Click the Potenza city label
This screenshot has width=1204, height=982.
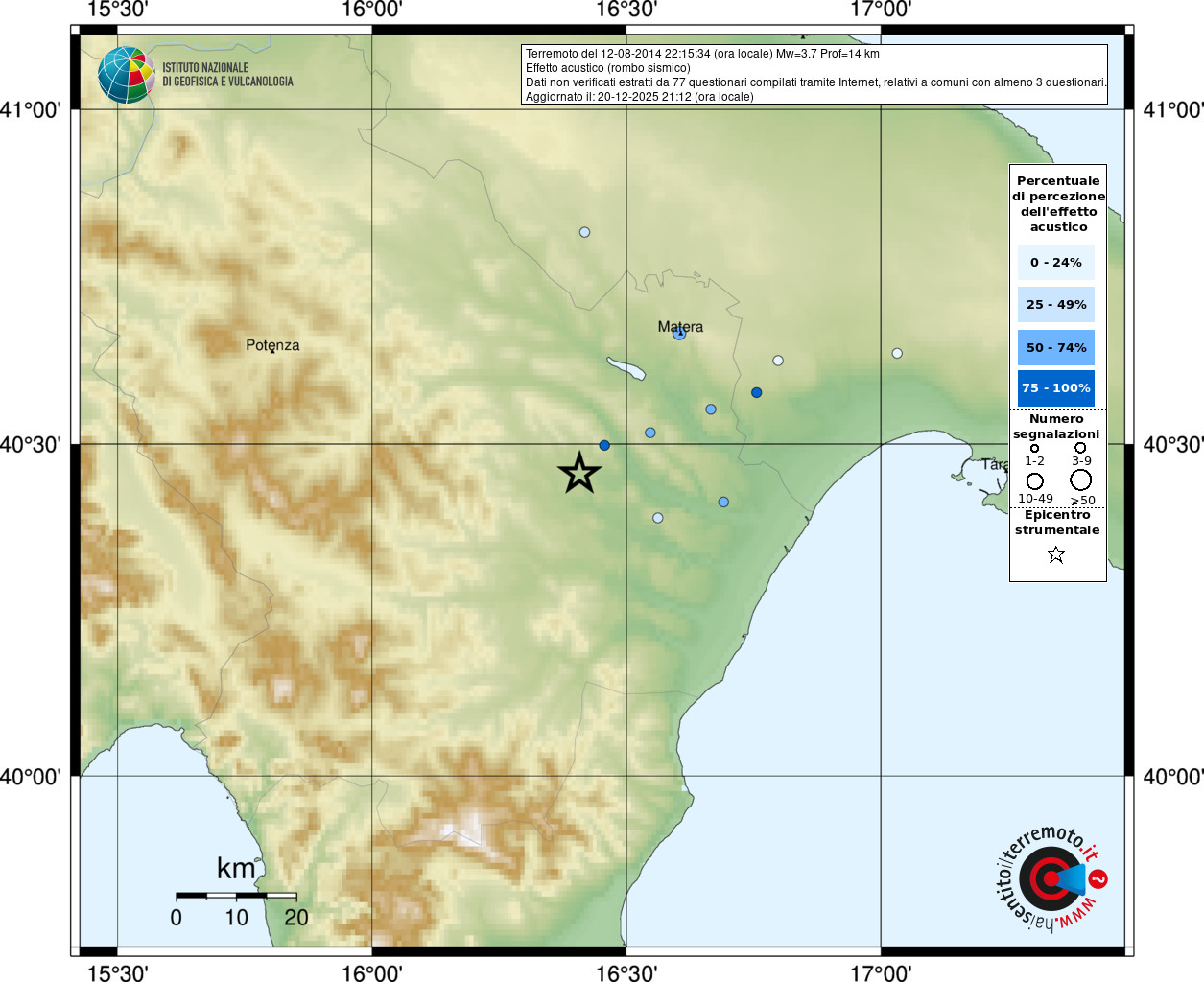pos(272,345)
